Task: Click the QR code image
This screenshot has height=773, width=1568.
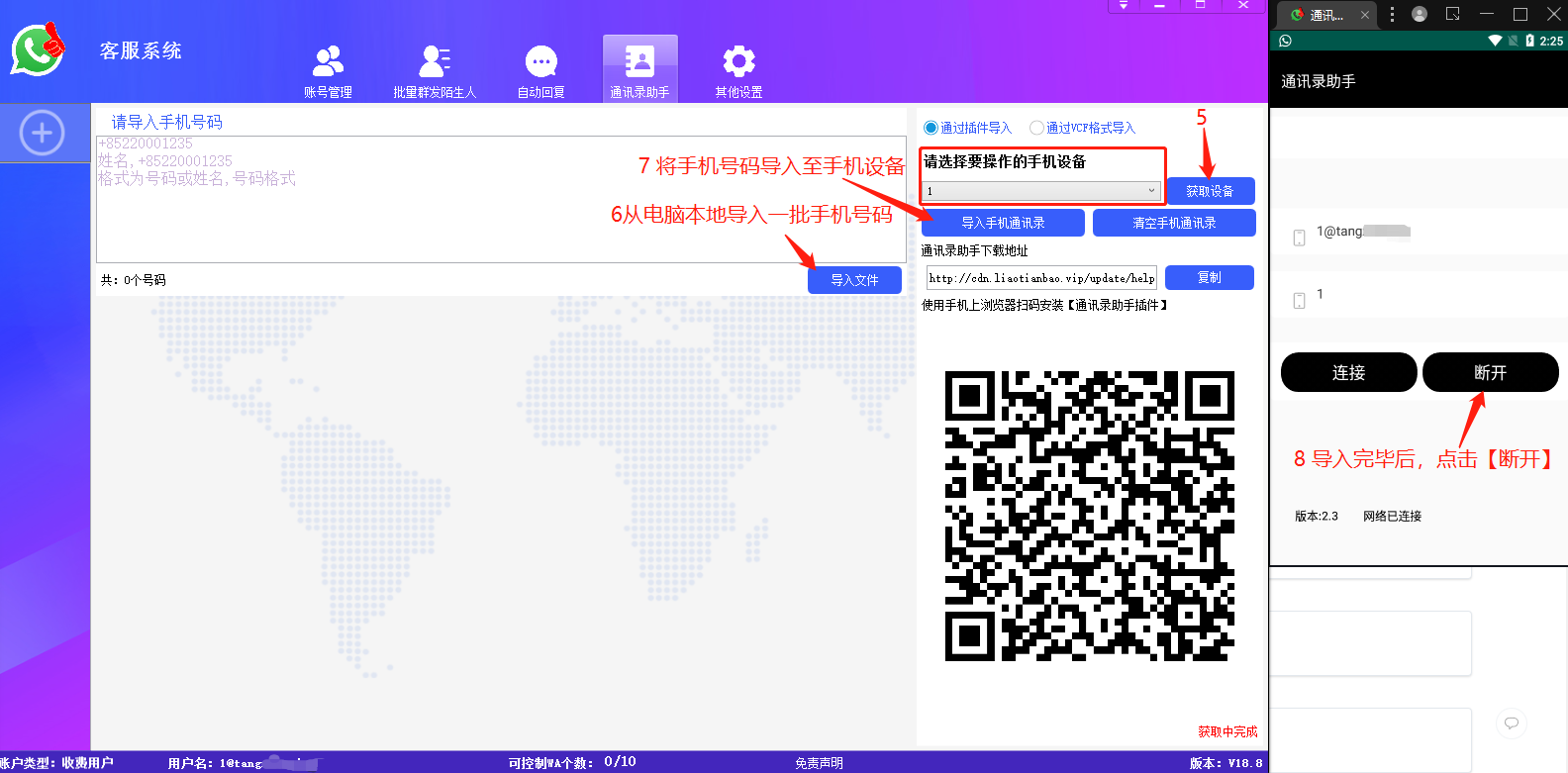Action: coord(1090,516)
